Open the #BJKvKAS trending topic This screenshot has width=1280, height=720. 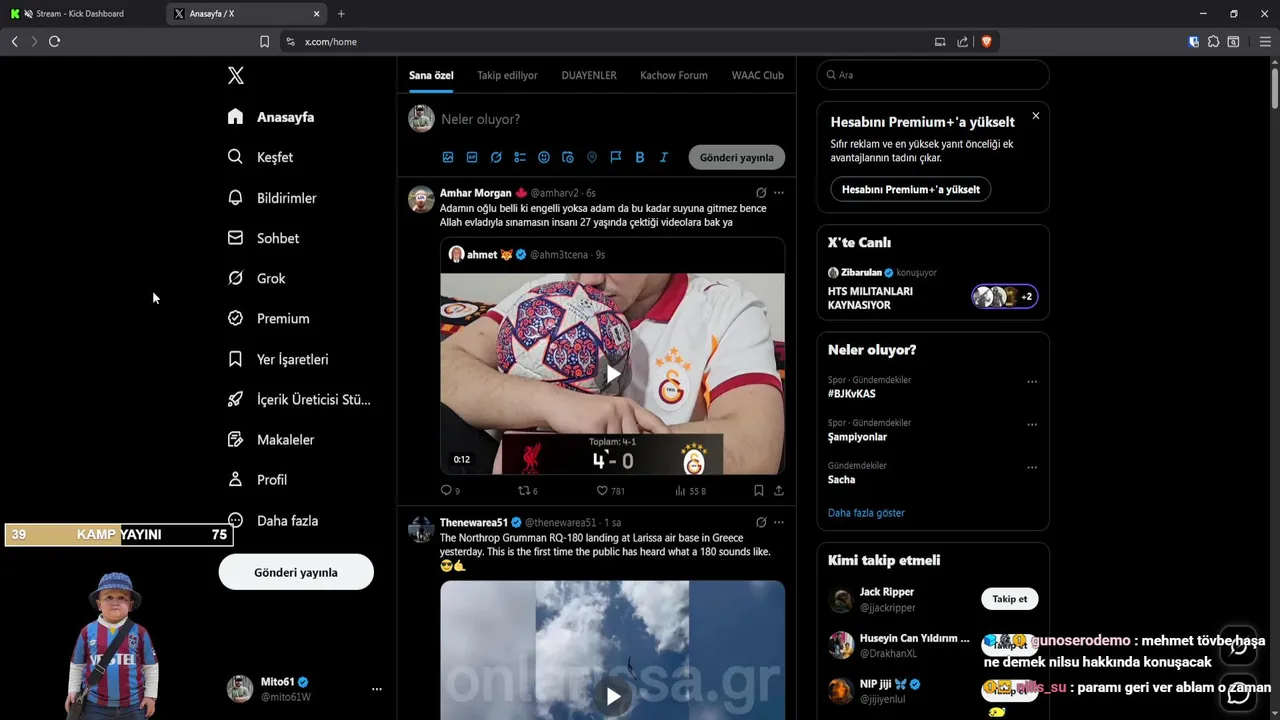coord(852,394)
